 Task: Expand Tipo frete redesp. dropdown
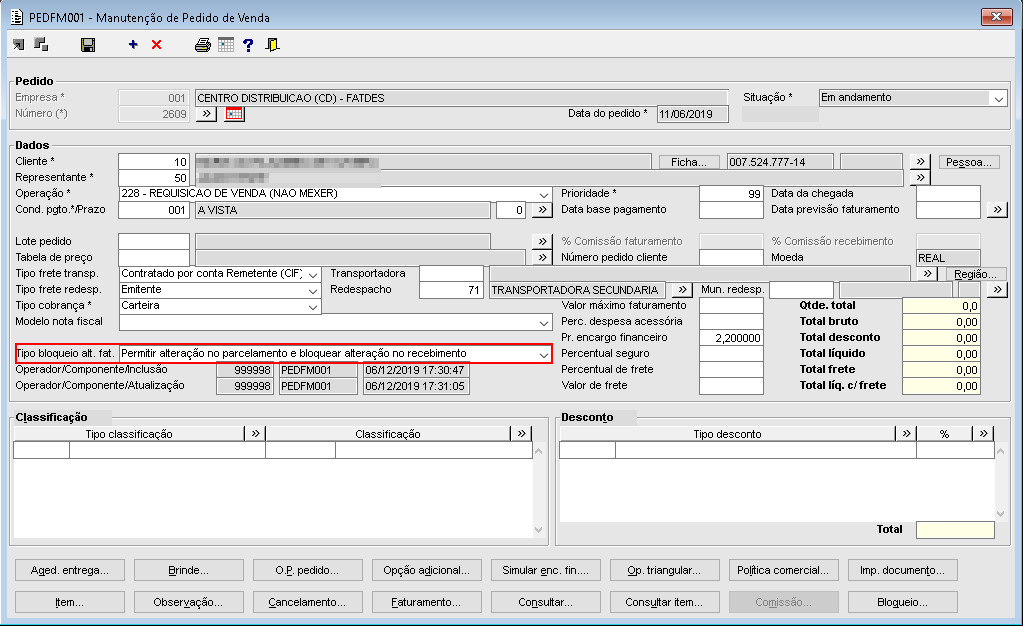click(313, 290)
